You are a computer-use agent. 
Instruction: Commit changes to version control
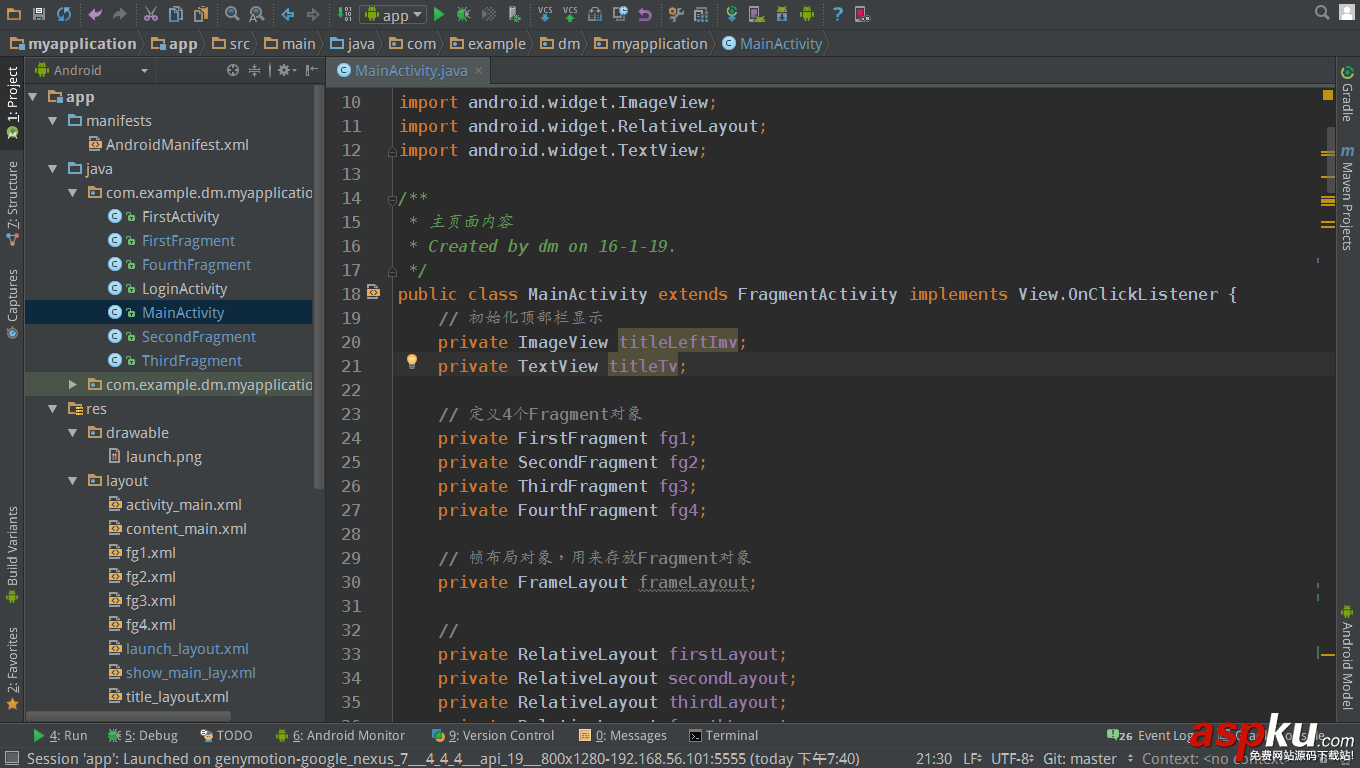[x=570, y=14]
